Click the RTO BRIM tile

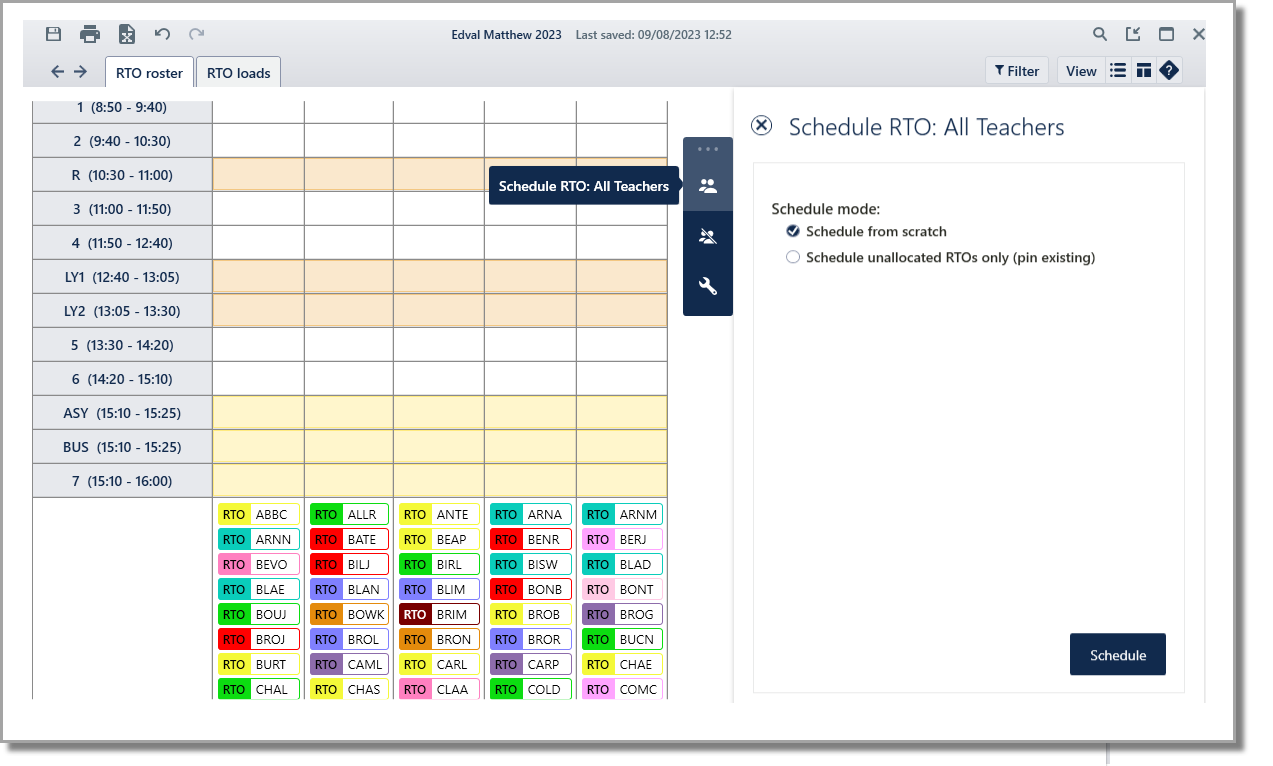439,614
